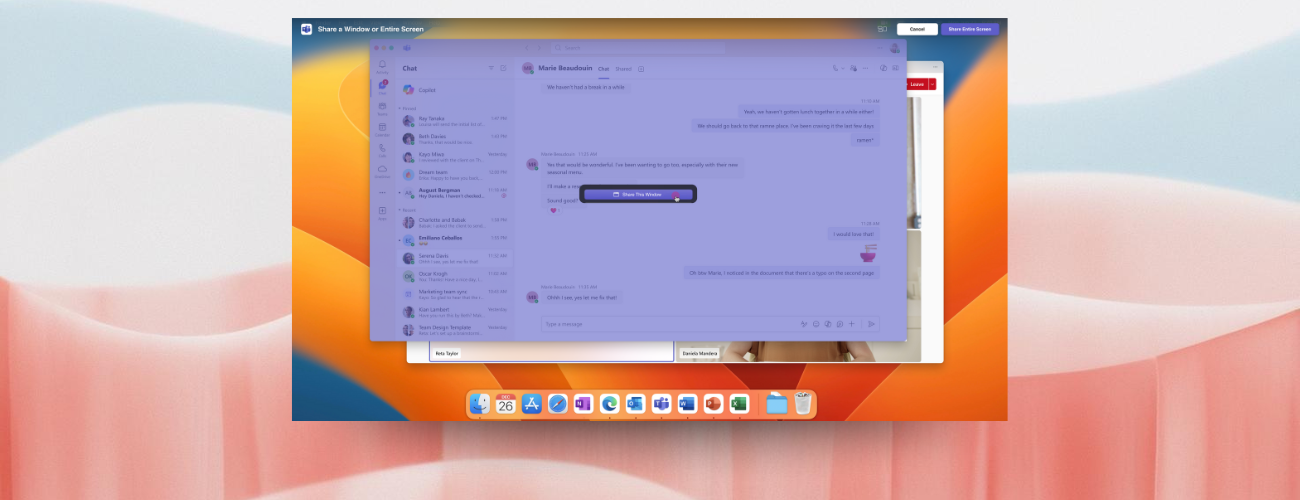Screen dimensions: 1300x500
Task: Switch to the Shared tab in chat
Action: (x=623, y=69)
